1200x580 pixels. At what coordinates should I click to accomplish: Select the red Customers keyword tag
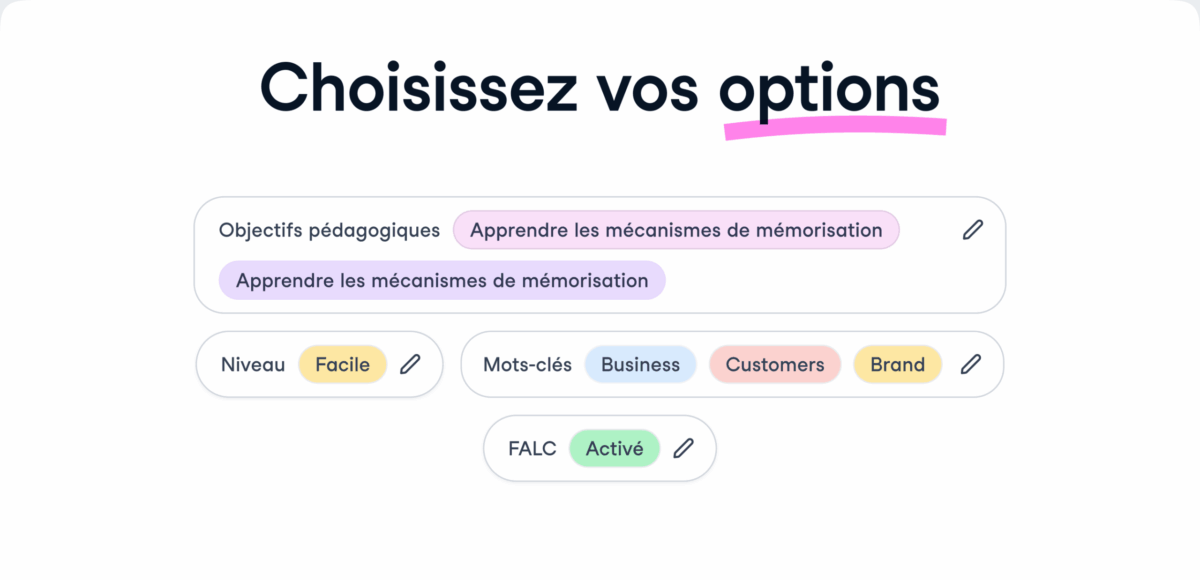point(775,364)
